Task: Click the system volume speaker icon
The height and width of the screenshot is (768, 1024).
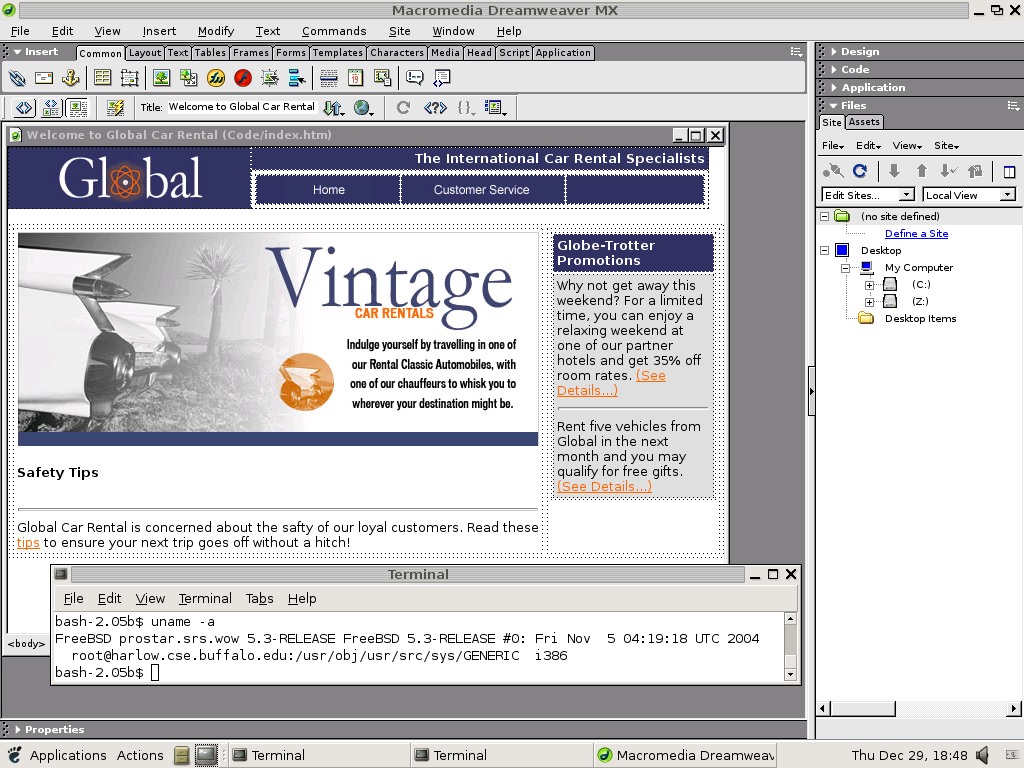Action: point(983,756)
